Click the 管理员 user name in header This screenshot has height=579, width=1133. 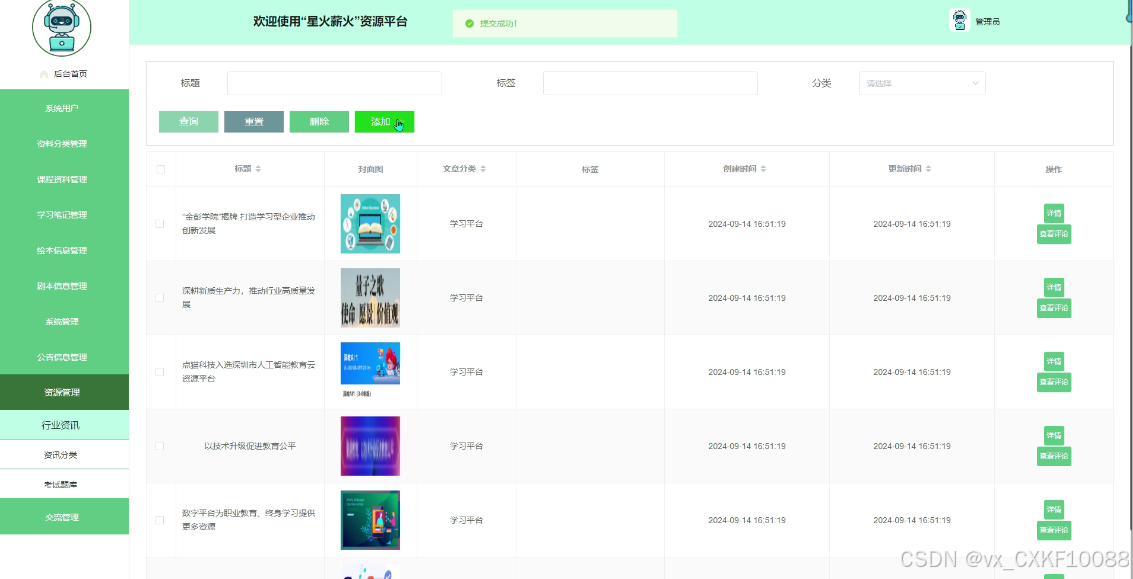[x=987, y=22]
